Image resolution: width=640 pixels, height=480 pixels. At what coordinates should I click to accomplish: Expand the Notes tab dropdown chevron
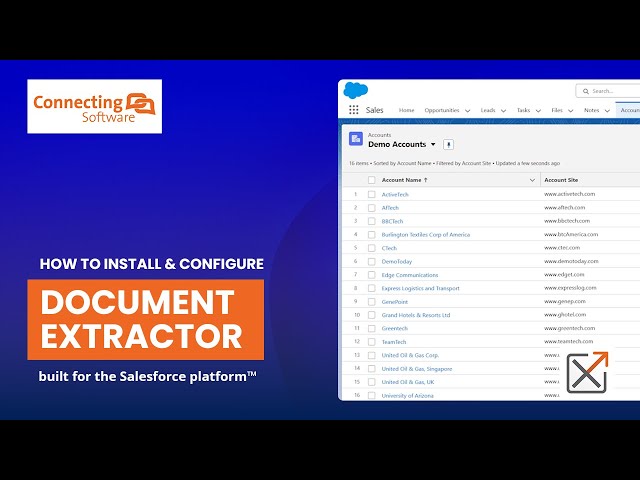point(607,111)
